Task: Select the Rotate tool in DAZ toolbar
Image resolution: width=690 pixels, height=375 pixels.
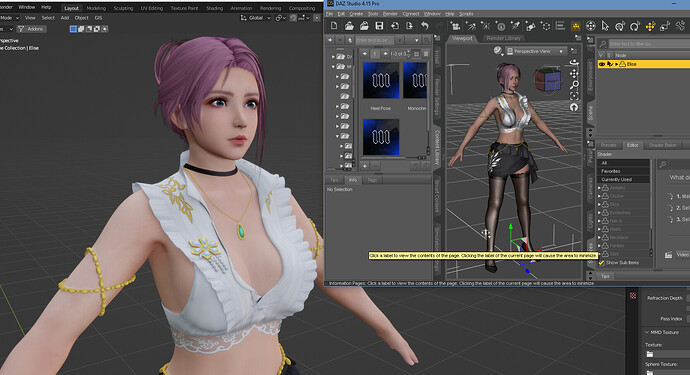Action: (635, 26)
